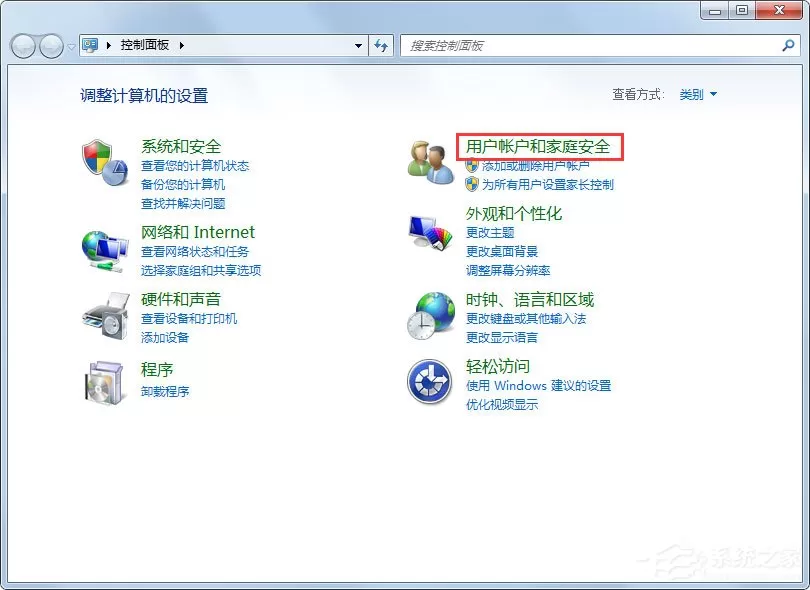The image size is (810, 590).
Task: Click the System and Security shield icon
Action: (x=105, y=162)
